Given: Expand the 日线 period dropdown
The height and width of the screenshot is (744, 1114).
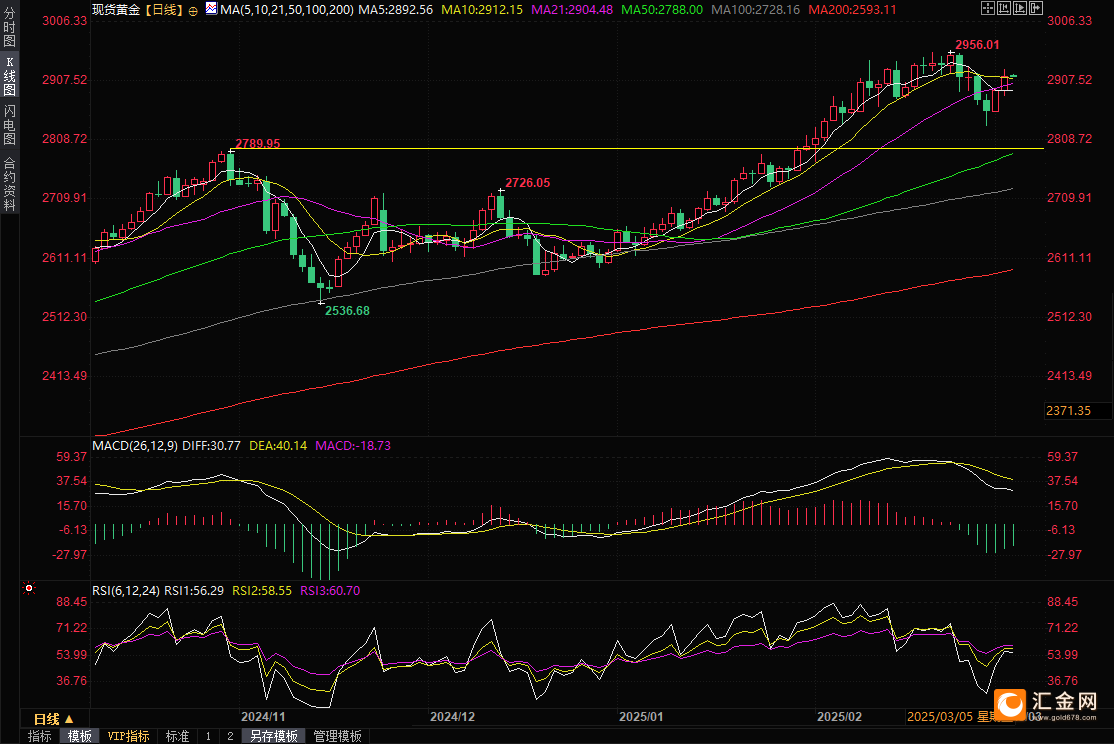Looking at the screenshot, I should (x=53, y=719).
